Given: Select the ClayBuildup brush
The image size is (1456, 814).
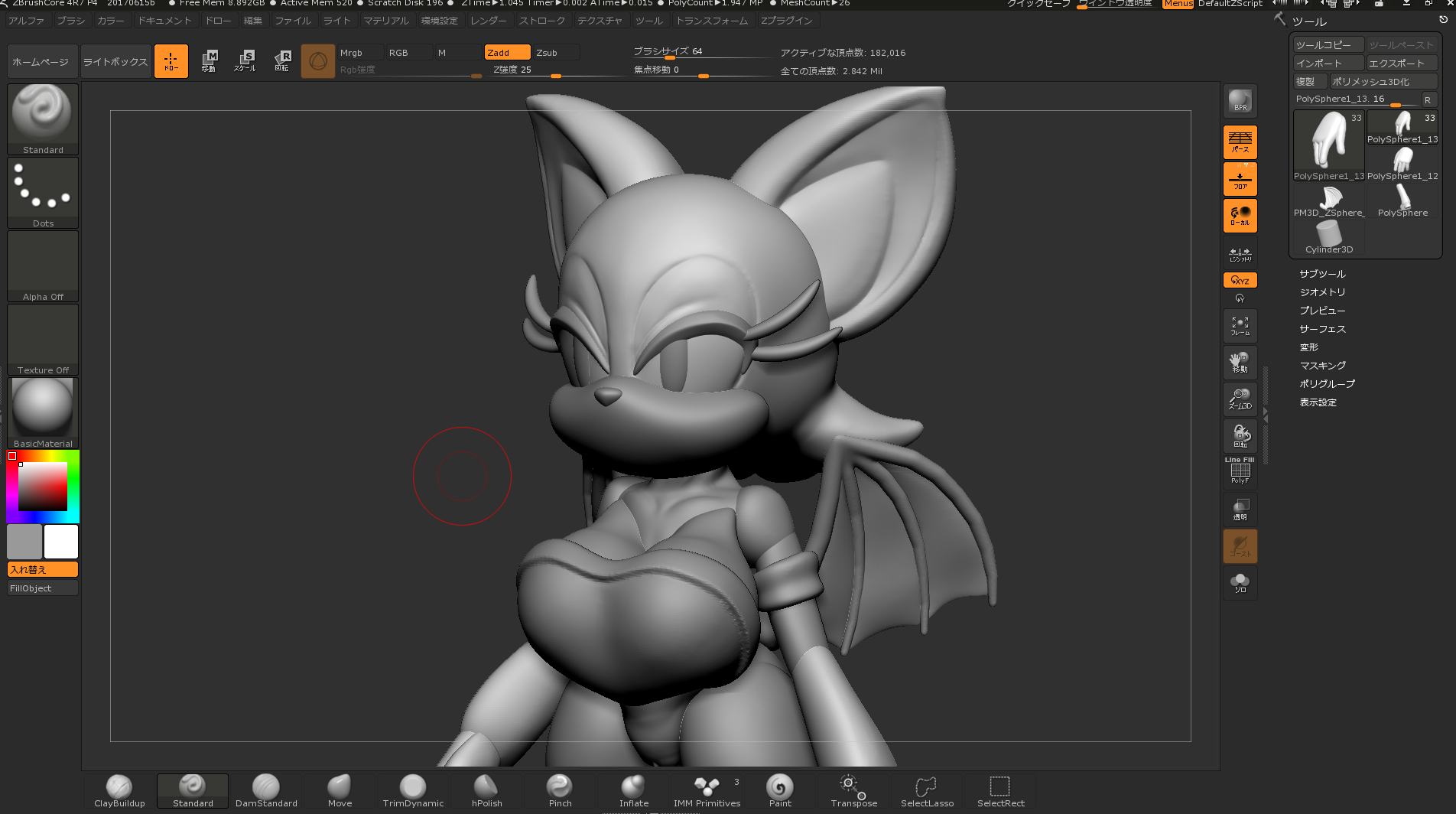Looking at the screenshot, I should pos(119,790).
